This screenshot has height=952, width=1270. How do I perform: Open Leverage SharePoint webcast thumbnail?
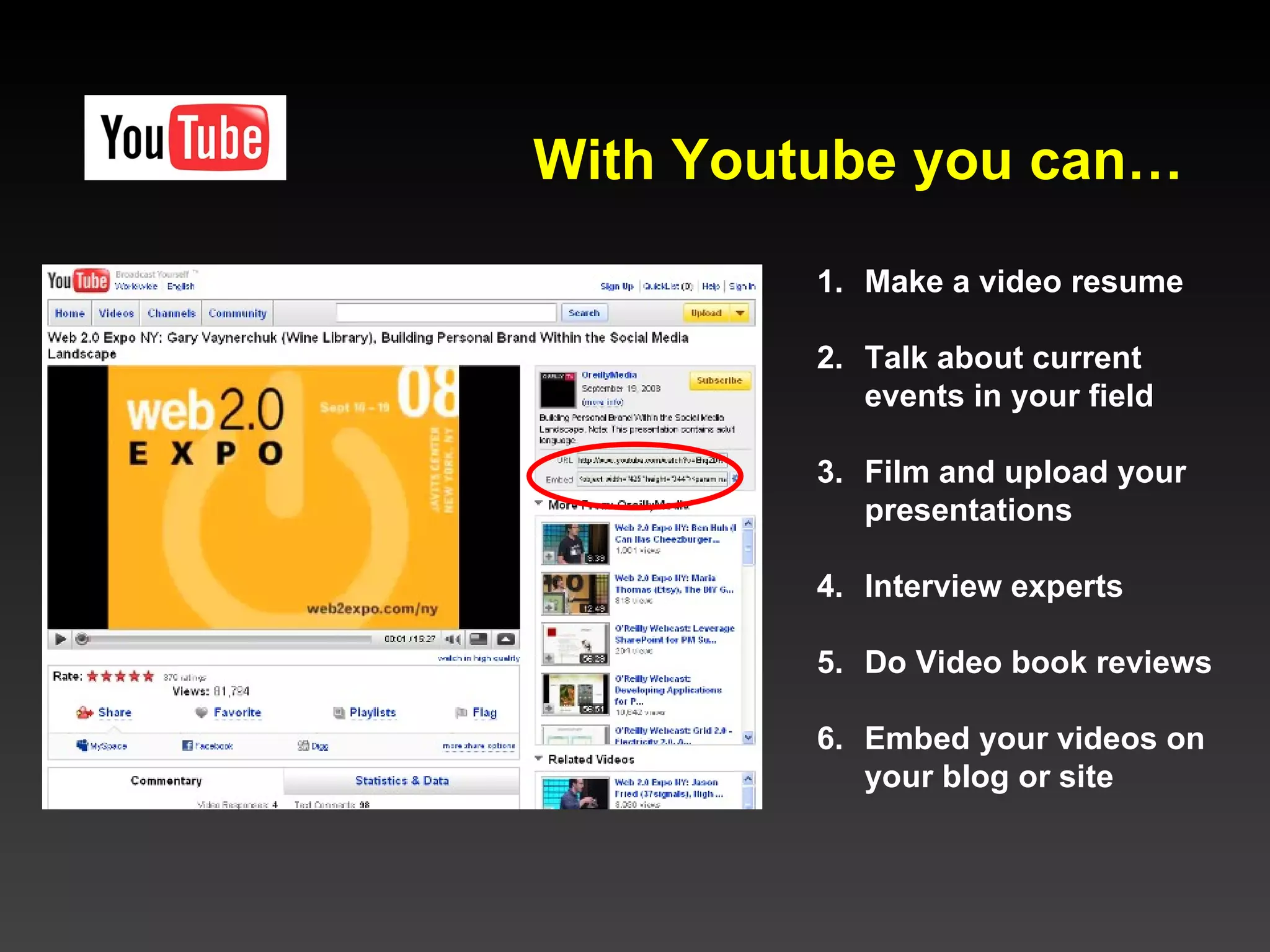(x=575, y=644)
